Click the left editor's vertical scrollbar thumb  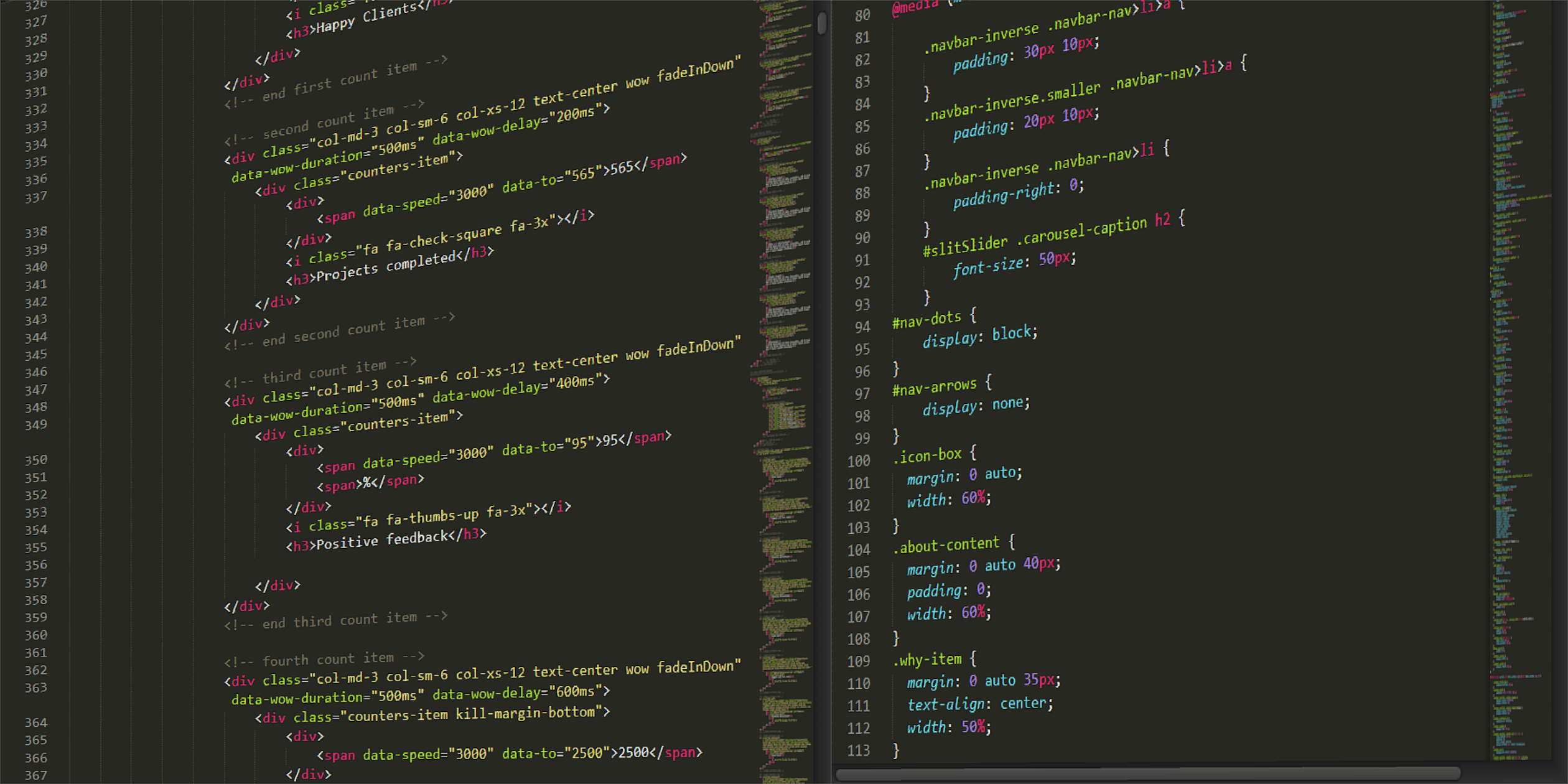[x=822, y=23]
